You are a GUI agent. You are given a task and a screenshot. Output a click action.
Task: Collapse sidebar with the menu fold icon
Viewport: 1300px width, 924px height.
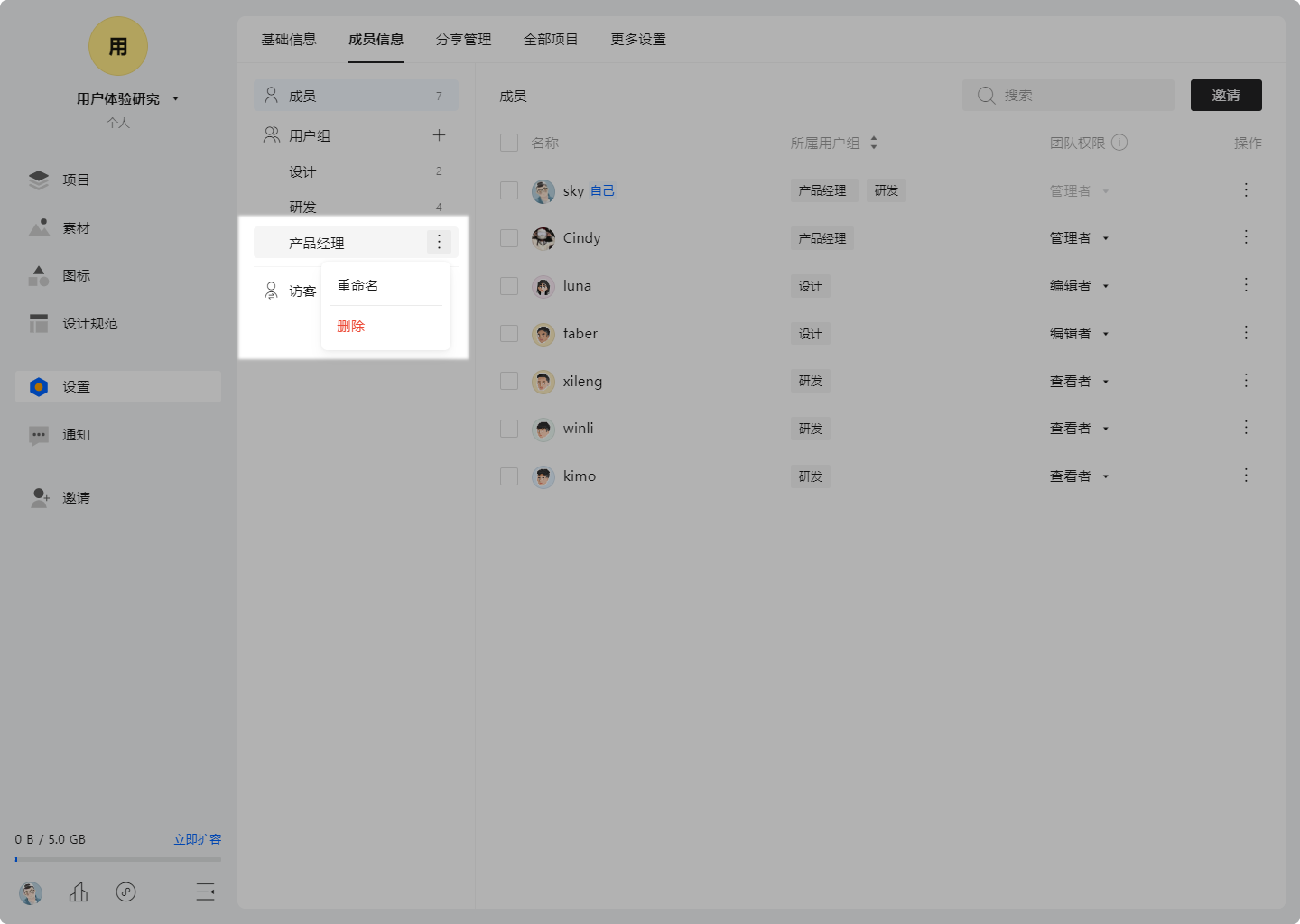click(x=206, y=892)
